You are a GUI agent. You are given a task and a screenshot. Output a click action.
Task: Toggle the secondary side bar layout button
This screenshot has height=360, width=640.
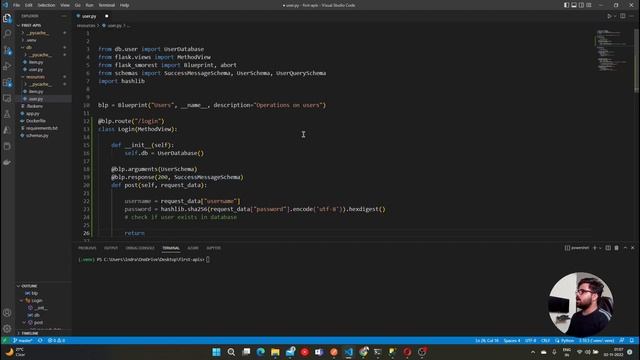[581, 5]
